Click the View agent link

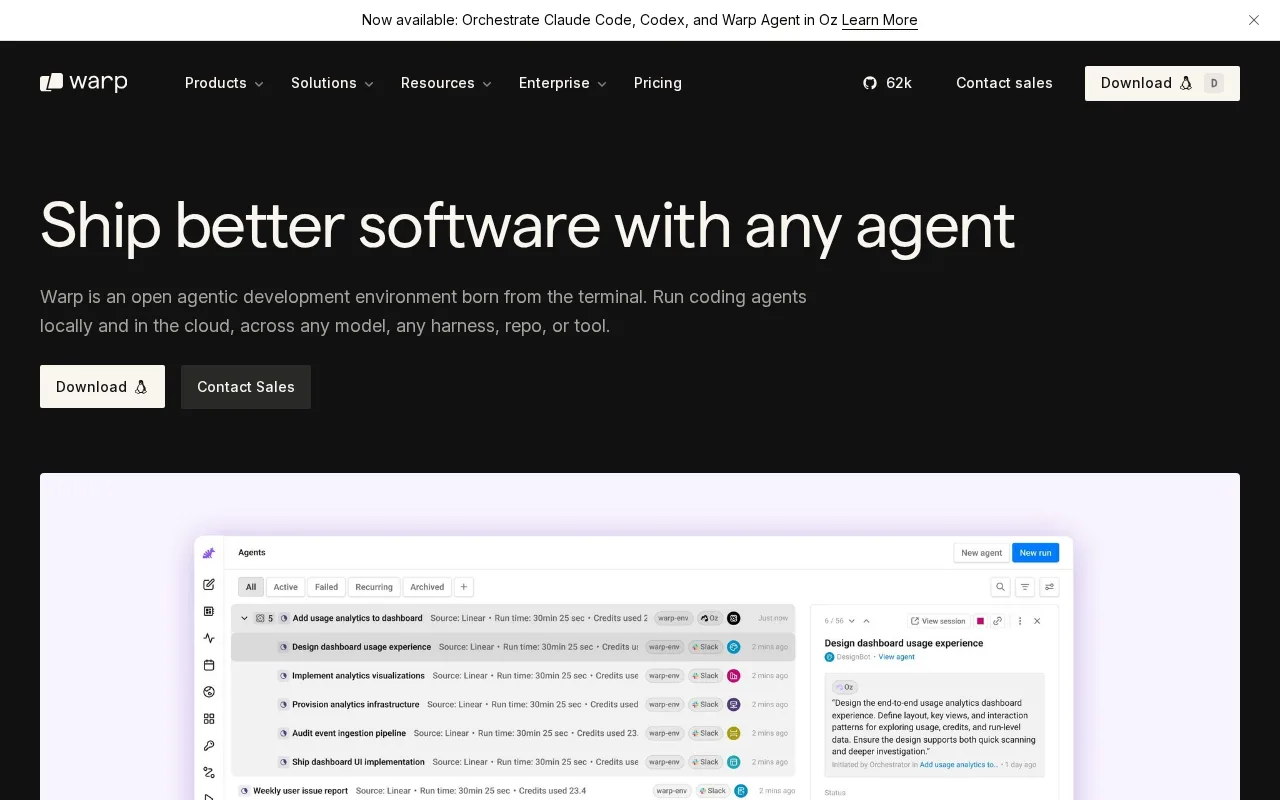click(x=896, y=657)
